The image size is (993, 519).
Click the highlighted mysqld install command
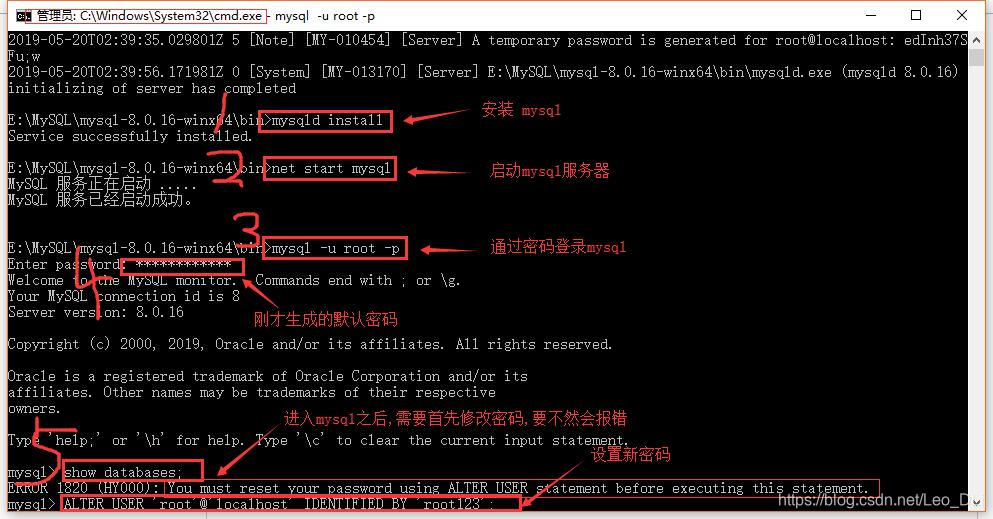pyautogui.click(x=327, y=120)
